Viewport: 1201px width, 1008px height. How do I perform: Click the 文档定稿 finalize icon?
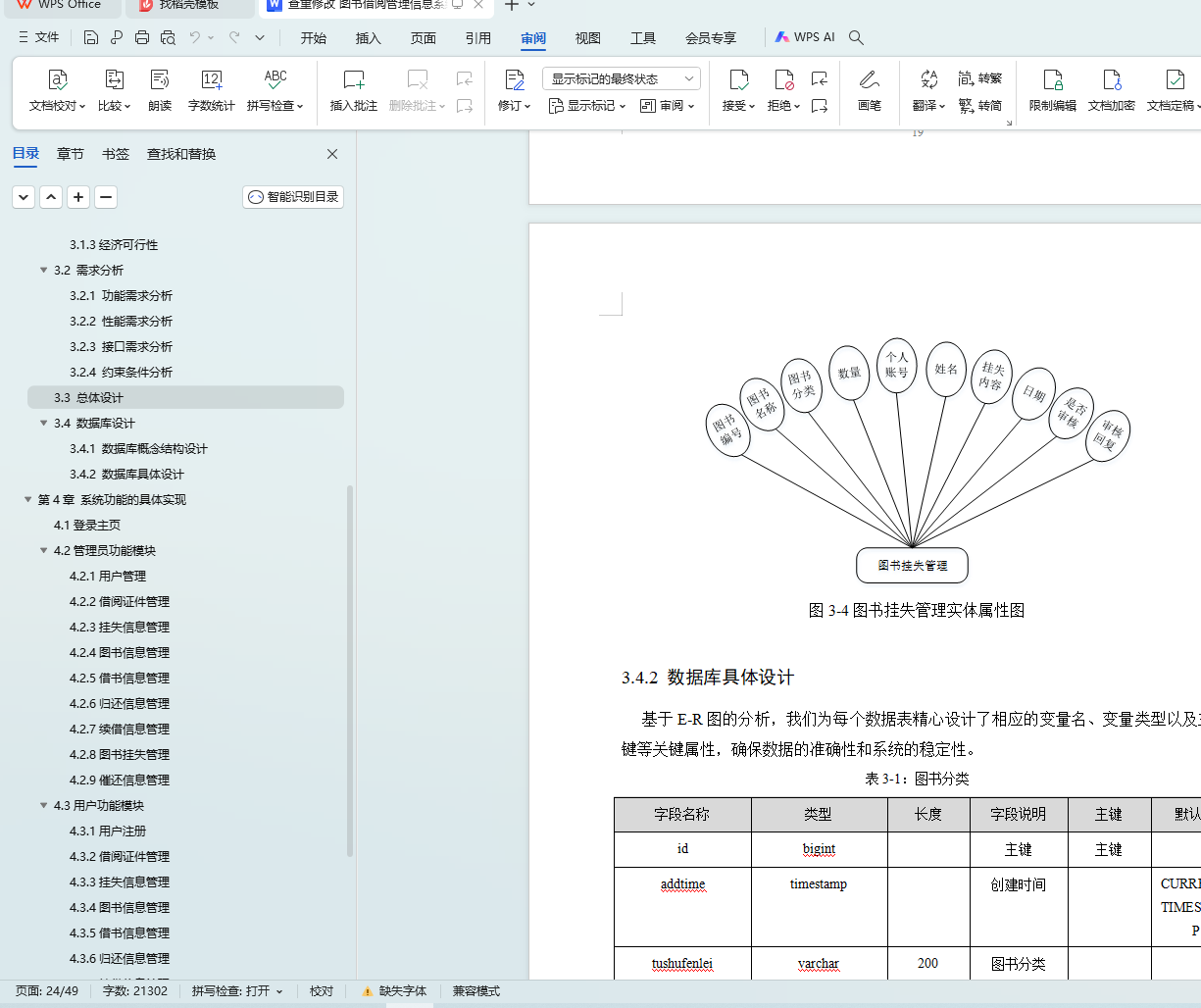coord(1175,80)
